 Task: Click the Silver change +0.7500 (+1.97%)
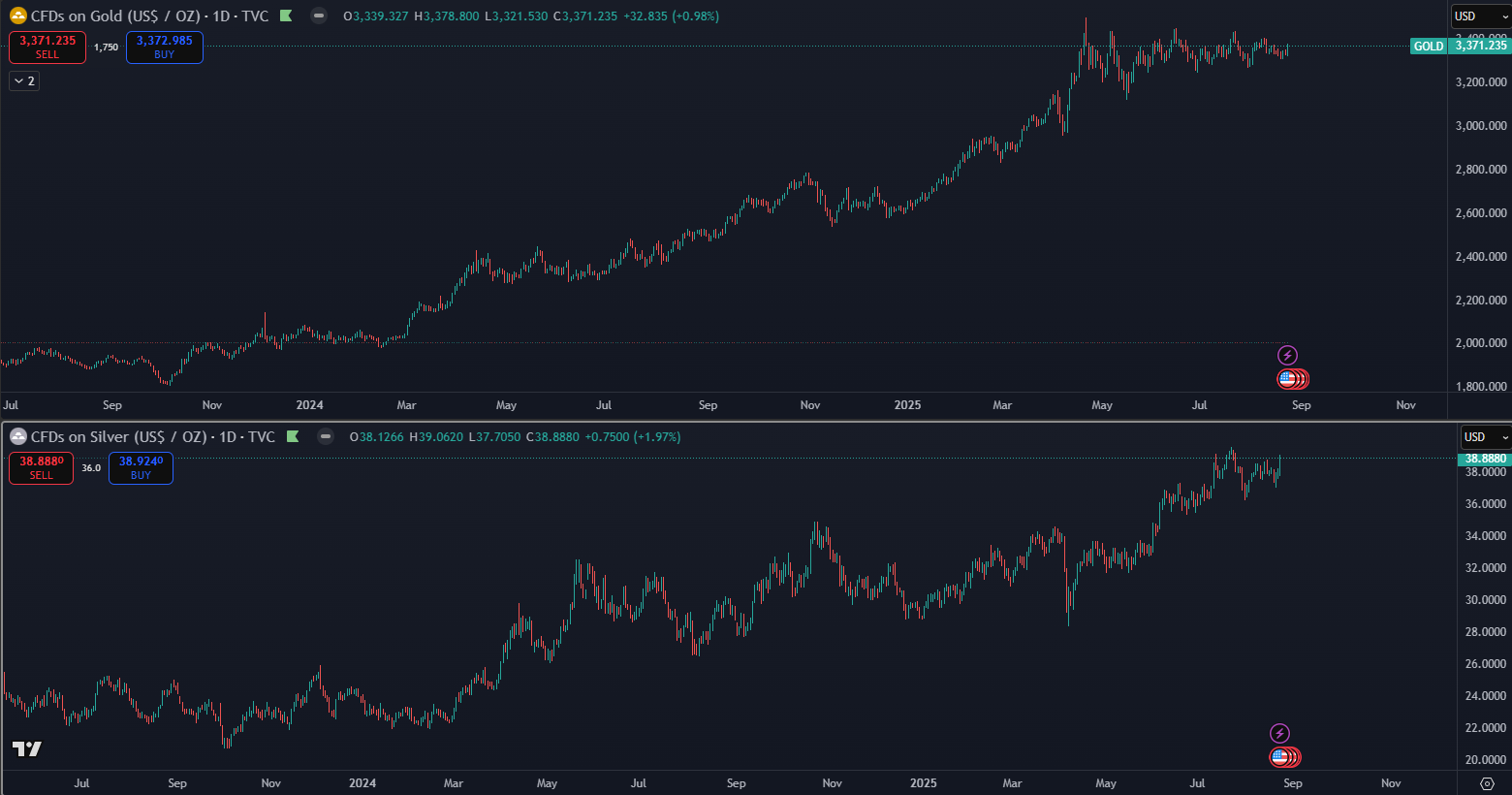633,437
